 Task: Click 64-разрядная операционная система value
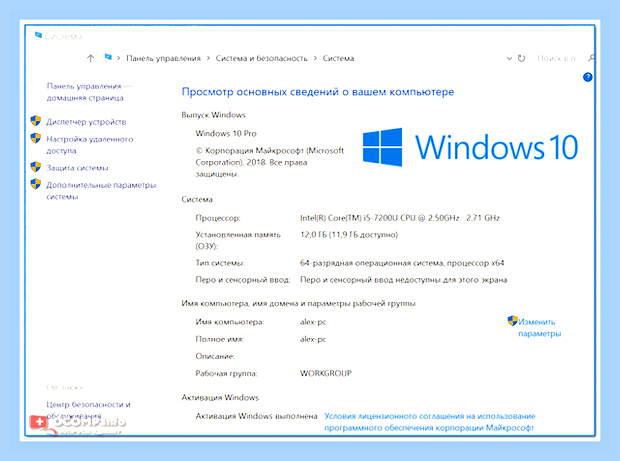[402, 263]
